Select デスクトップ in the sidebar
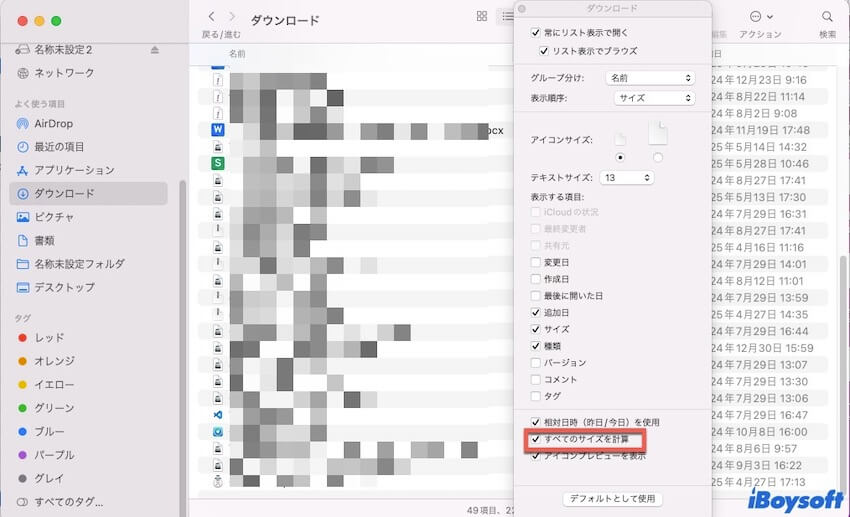Screen dimensions: 850x517 coord(64,287)
